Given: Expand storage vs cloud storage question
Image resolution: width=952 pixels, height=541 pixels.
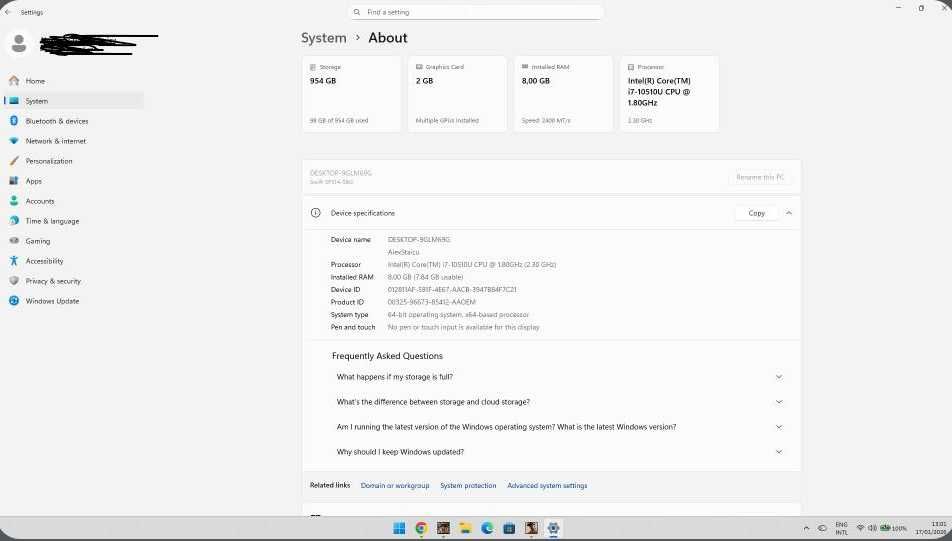Looking at the screenshot, I should (551, 402).
